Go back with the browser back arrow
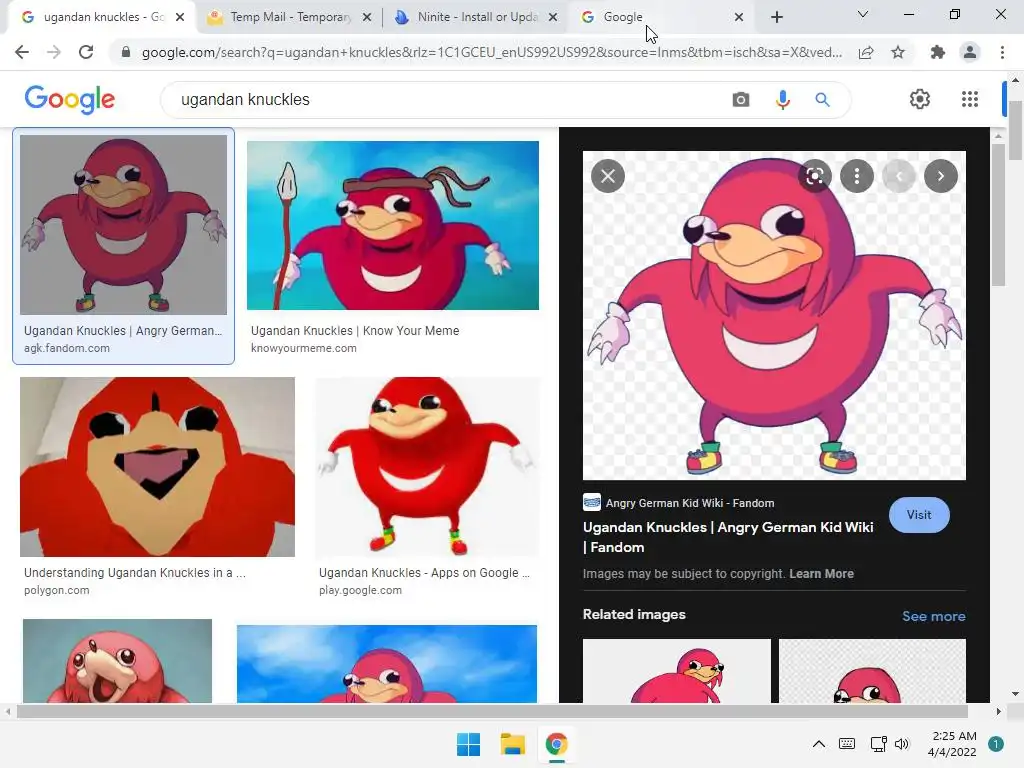 tap(22, 52)
